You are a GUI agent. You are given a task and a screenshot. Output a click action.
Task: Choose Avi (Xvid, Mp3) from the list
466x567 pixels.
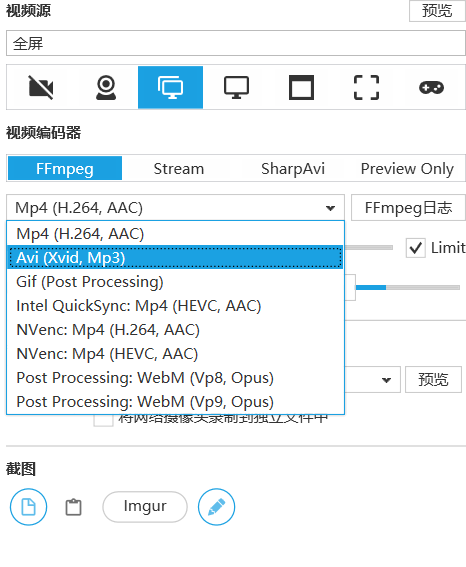click(175, 257)
